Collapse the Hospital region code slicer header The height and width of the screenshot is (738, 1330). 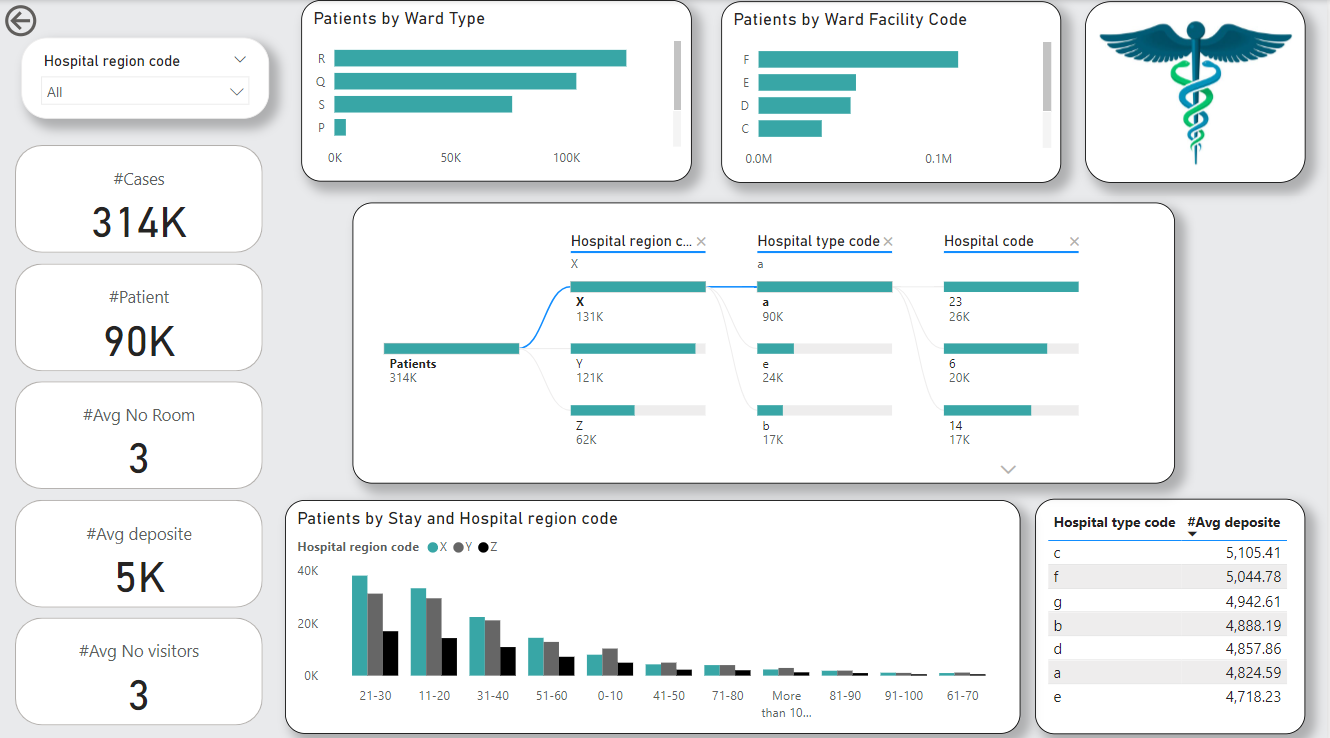coord(239,60)
